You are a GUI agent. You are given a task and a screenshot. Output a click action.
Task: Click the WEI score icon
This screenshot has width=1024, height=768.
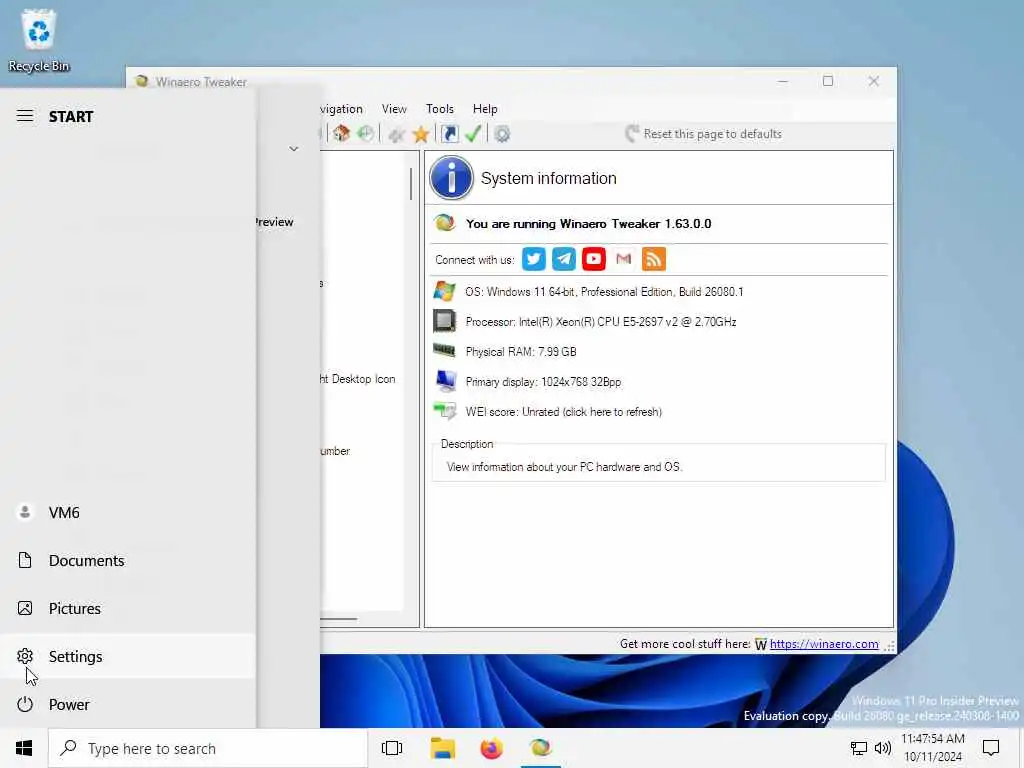click(445, 411)
